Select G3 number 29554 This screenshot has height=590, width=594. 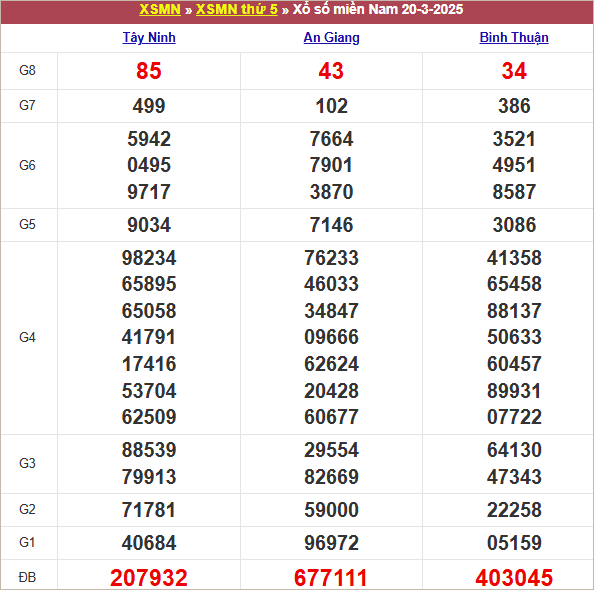tap(331, 450)
